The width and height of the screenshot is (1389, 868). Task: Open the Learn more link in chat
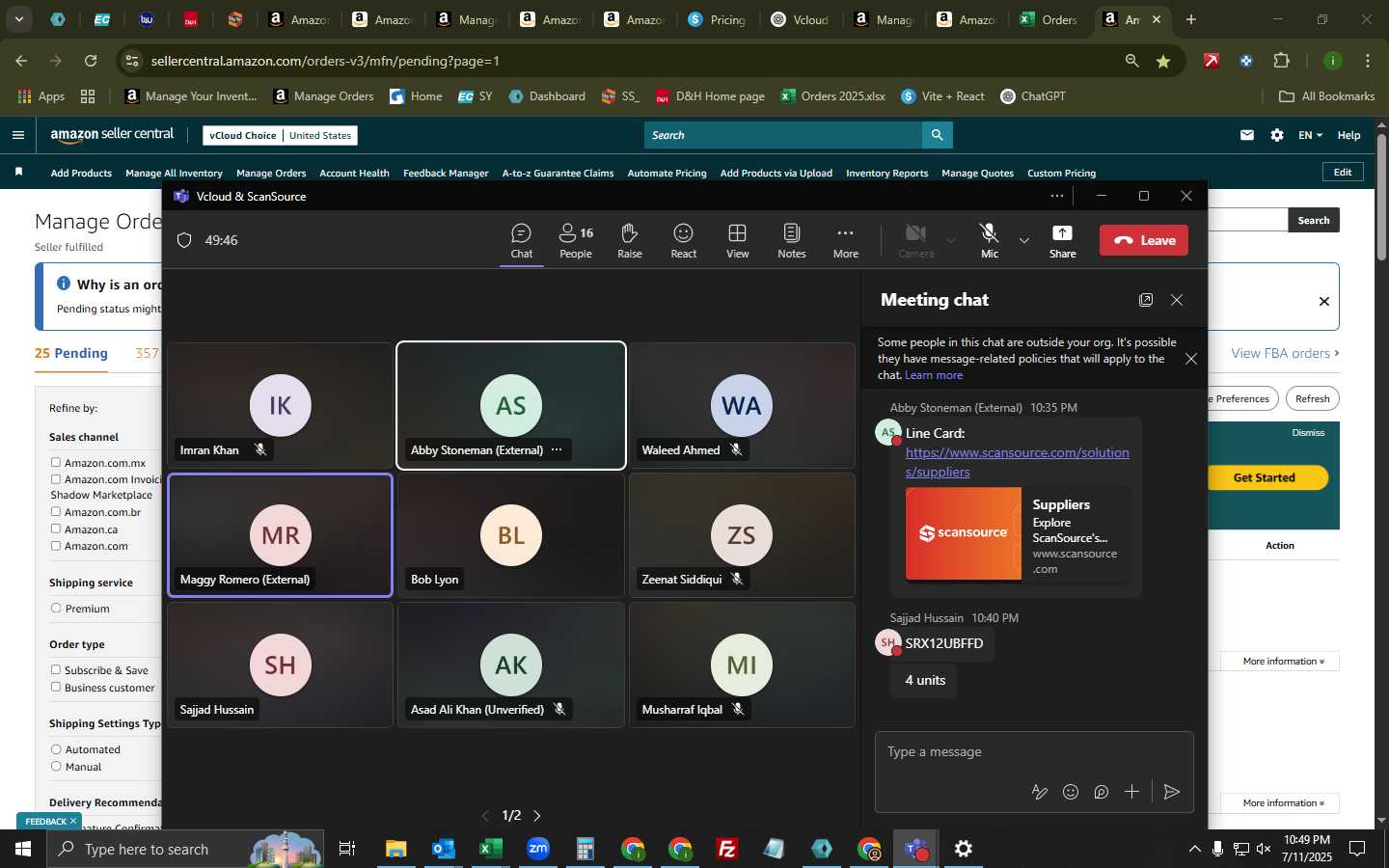tap(934, 375)
